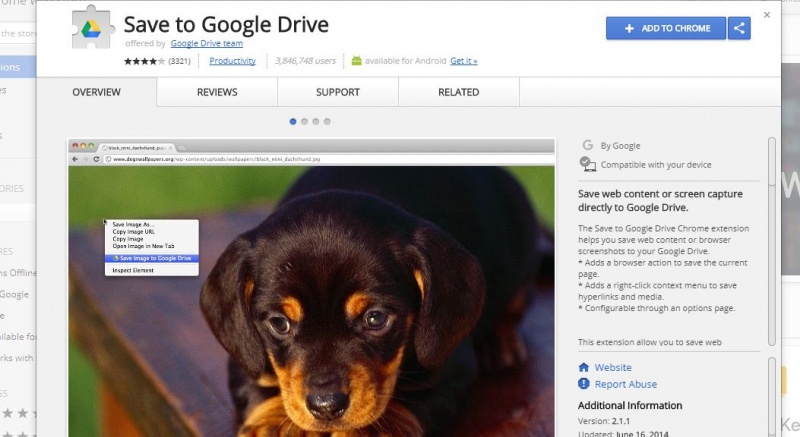Click the description panel scrollbar
Screen dimensions: 800x437
(x=771, y=242)
